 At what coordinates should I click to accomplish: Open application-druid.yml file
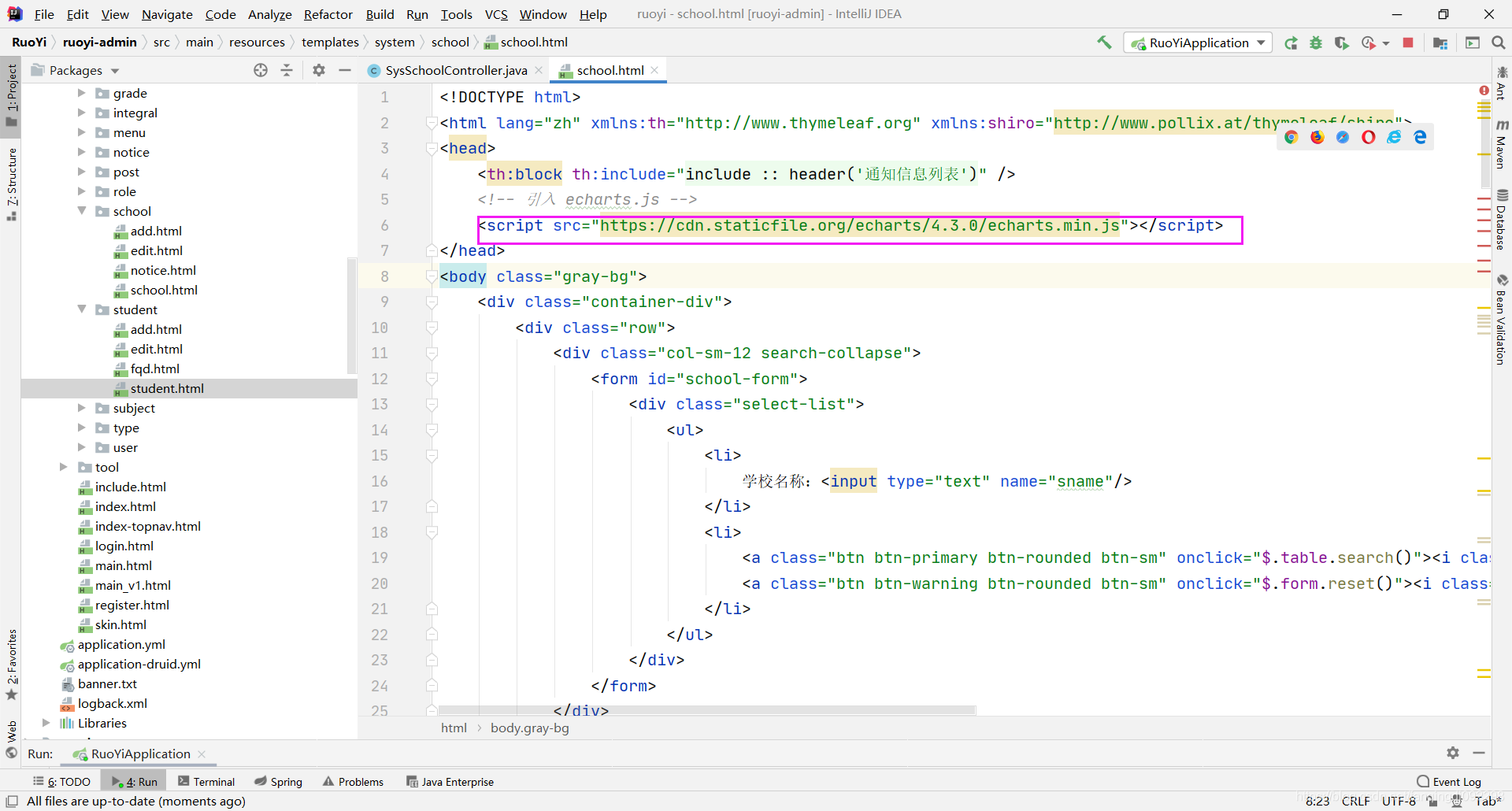(139, 664)
